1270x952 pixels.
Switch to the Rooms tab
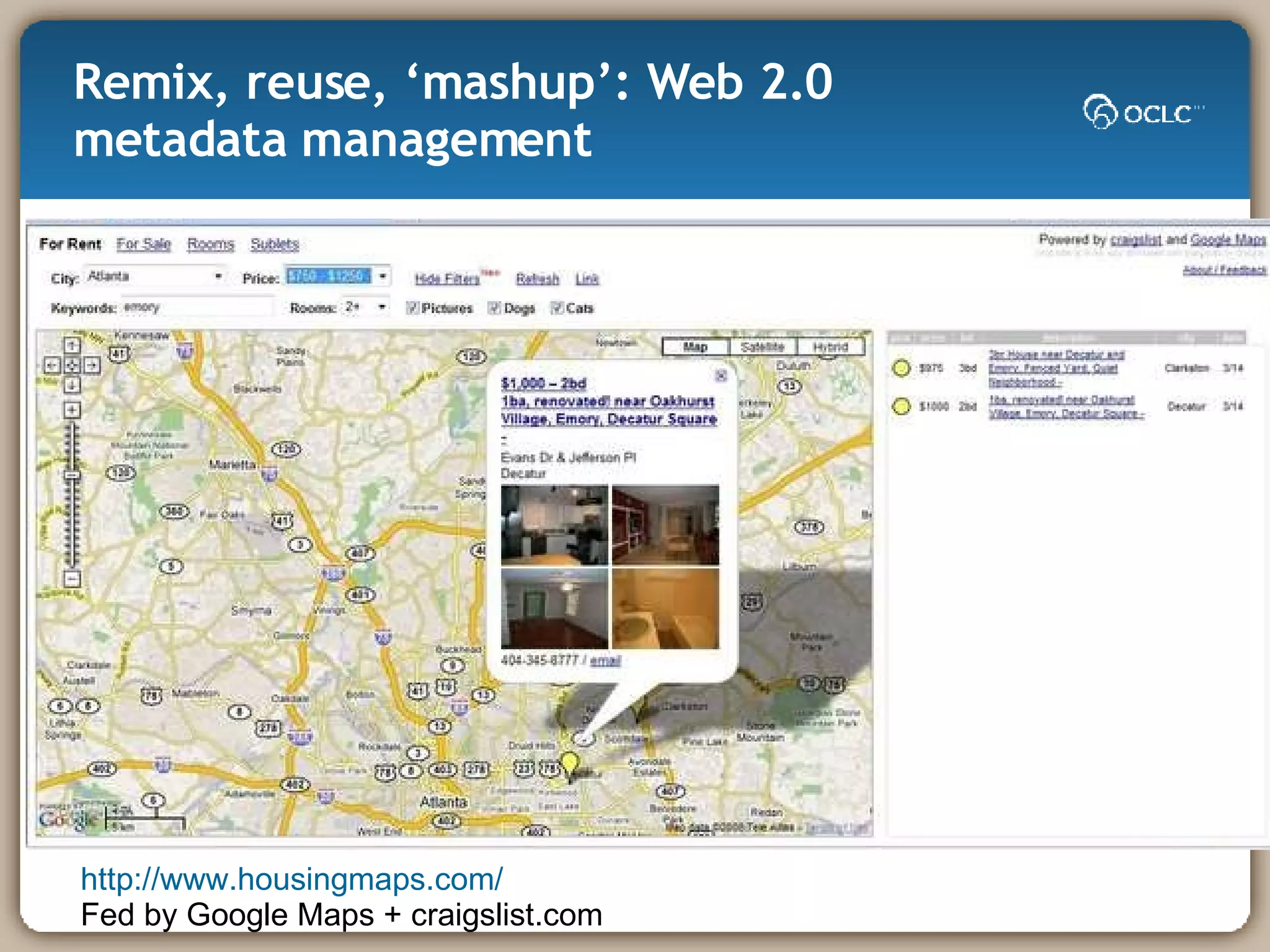point(211,244)
